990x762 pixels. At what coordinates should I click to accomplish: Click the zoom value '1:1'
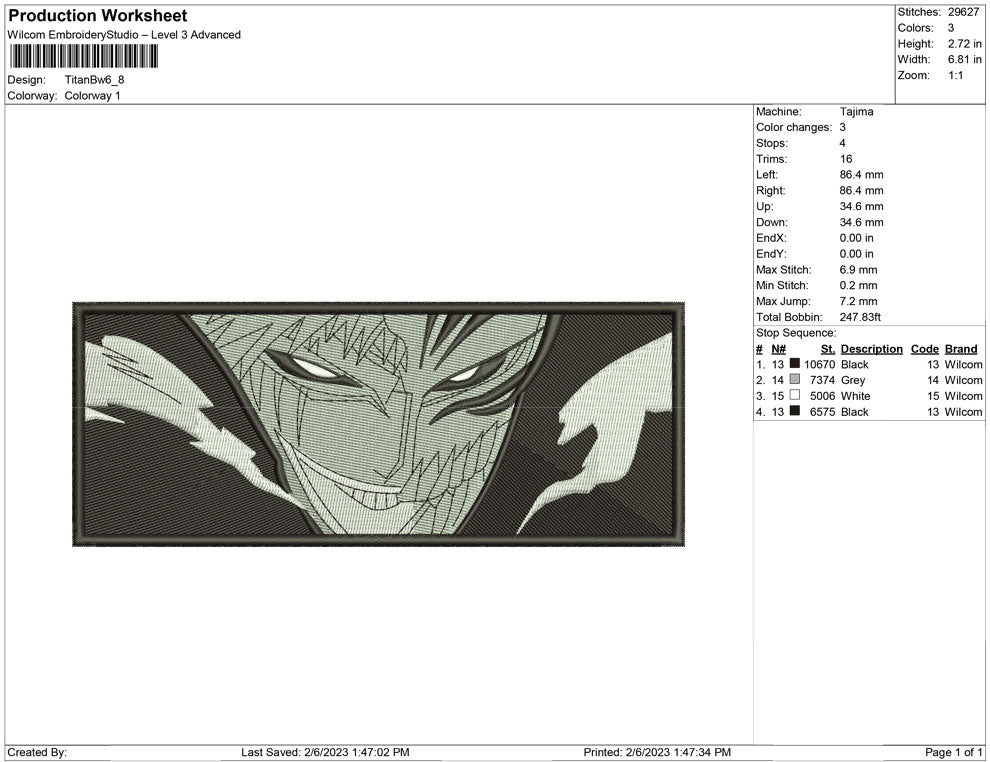tap(955, 75)
